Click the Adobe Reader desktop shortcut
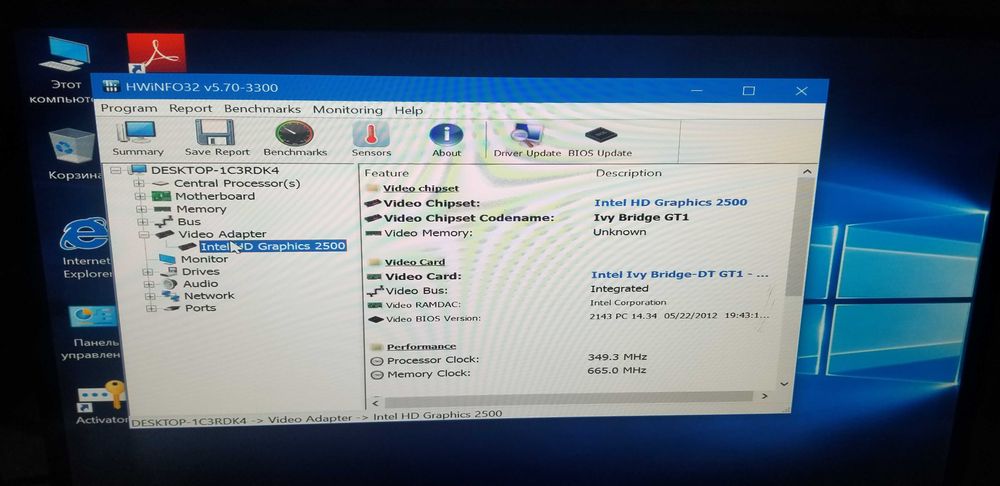Viewport: 1000px width, 486px height. click(156, 54)
